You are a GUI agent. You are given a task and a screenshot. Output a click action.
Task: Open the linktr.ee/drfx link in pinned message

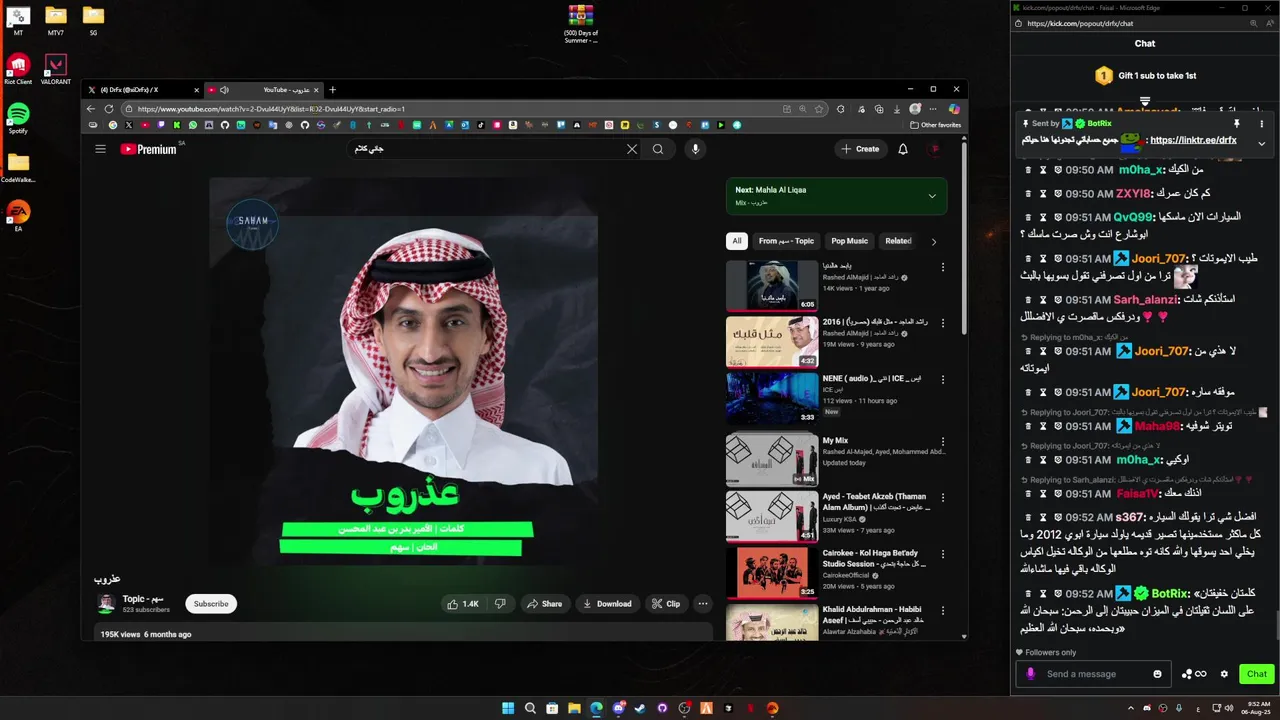click(x=1193, y=140)
